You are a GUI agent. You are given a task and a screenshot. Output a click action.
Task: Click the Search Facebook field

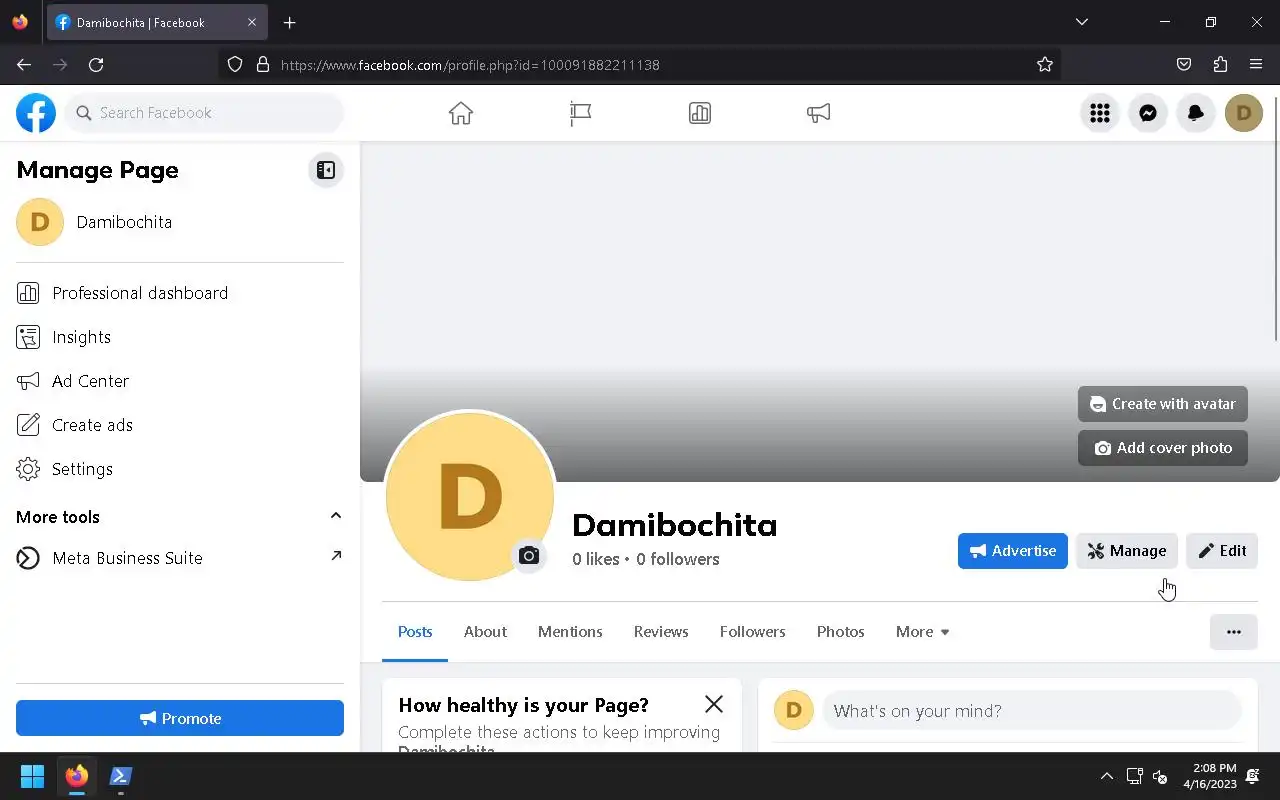204,113
